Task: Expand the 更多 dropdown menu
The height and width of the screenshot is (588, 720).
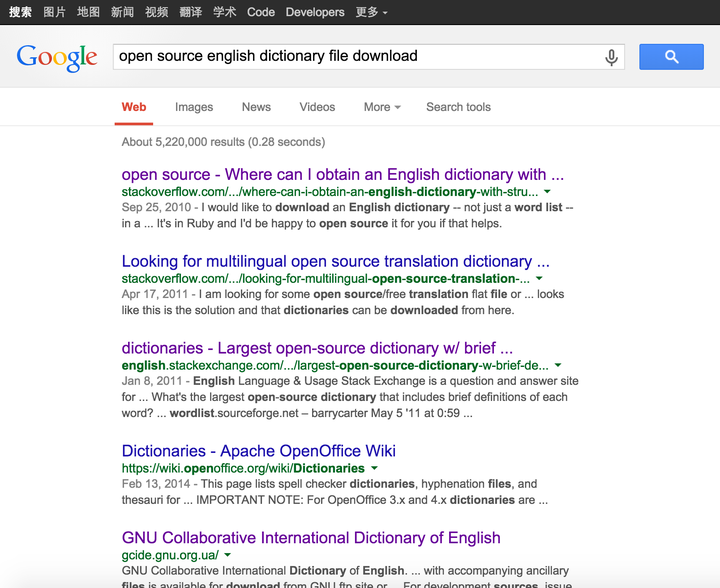Action: (371, 12)
